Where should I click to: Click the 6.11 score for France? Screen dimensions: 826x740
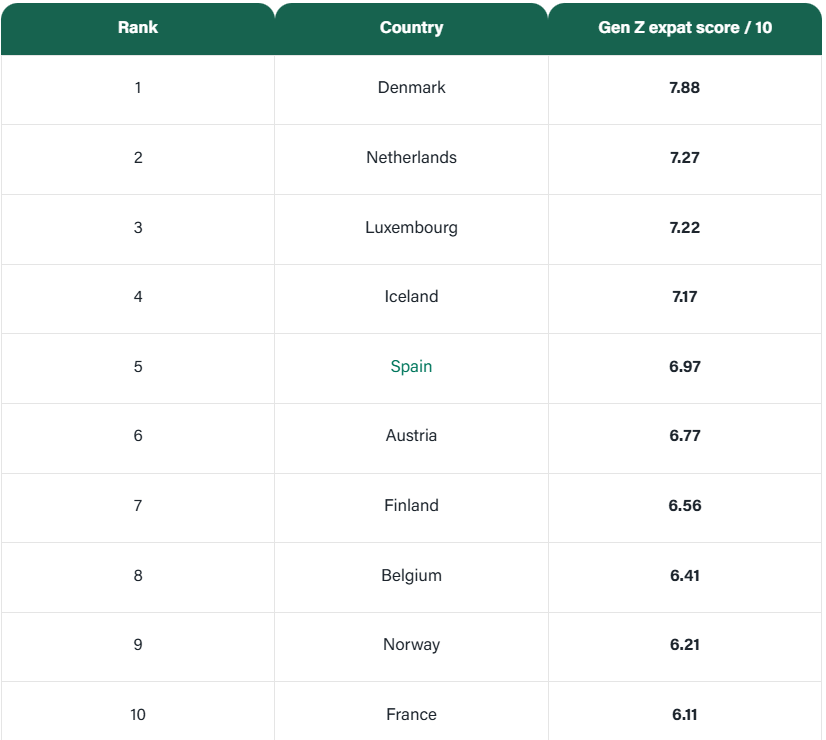(x=685, y=714)
